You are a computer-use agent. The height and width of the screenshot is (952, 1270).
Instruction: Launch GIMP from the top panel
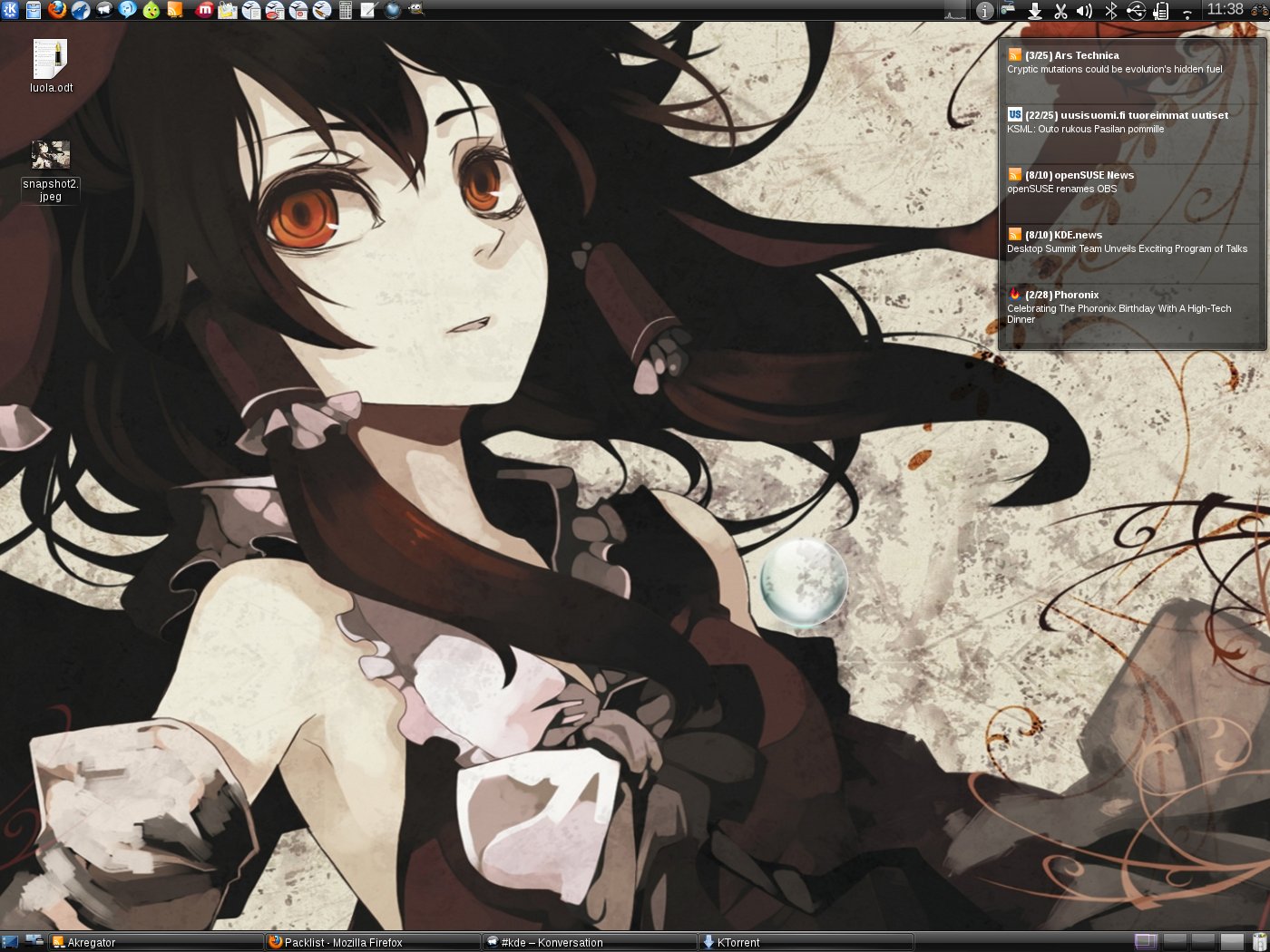pyautogui.click(x=415, y=9)
